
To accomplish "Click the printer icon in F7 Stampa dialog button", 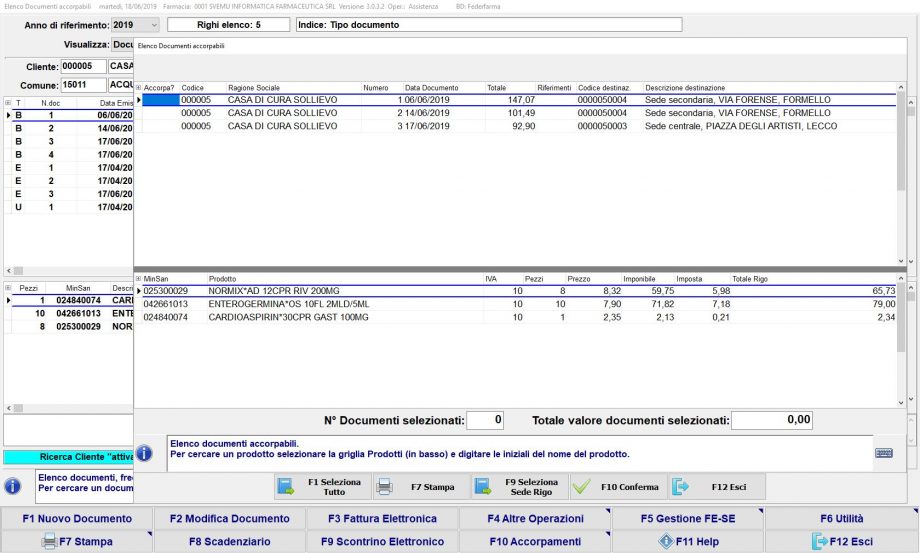I will point(383,487).
